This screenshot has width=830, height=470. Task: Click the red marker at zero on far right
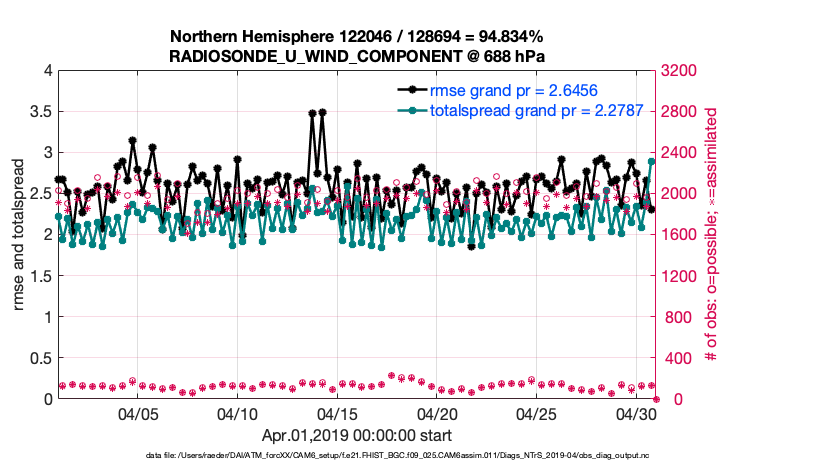[656, 399]
